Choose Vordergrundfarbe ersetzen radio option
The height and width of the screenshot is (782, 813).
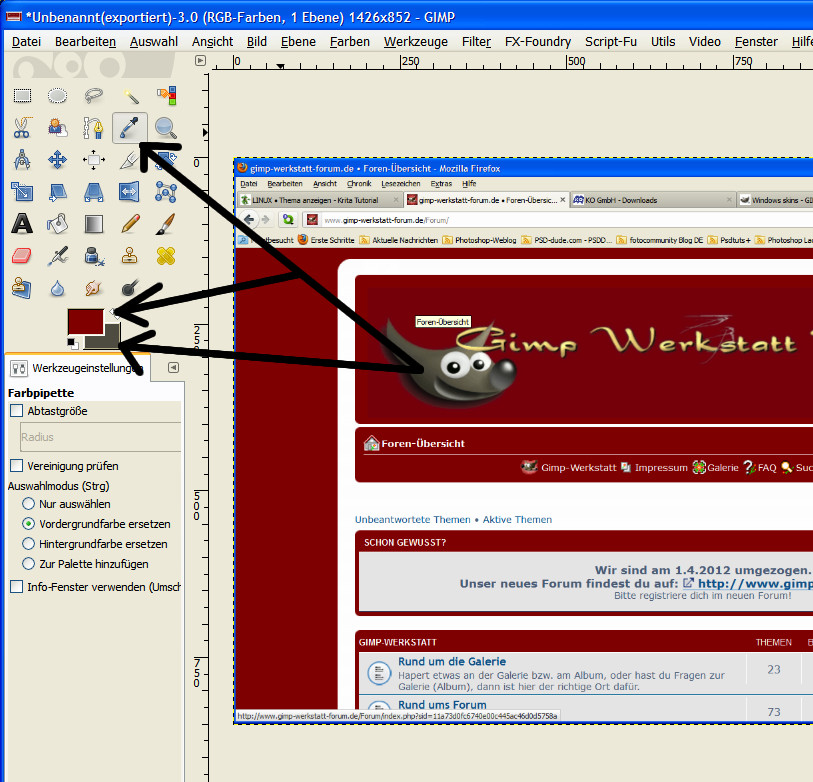tap(29, 524)
